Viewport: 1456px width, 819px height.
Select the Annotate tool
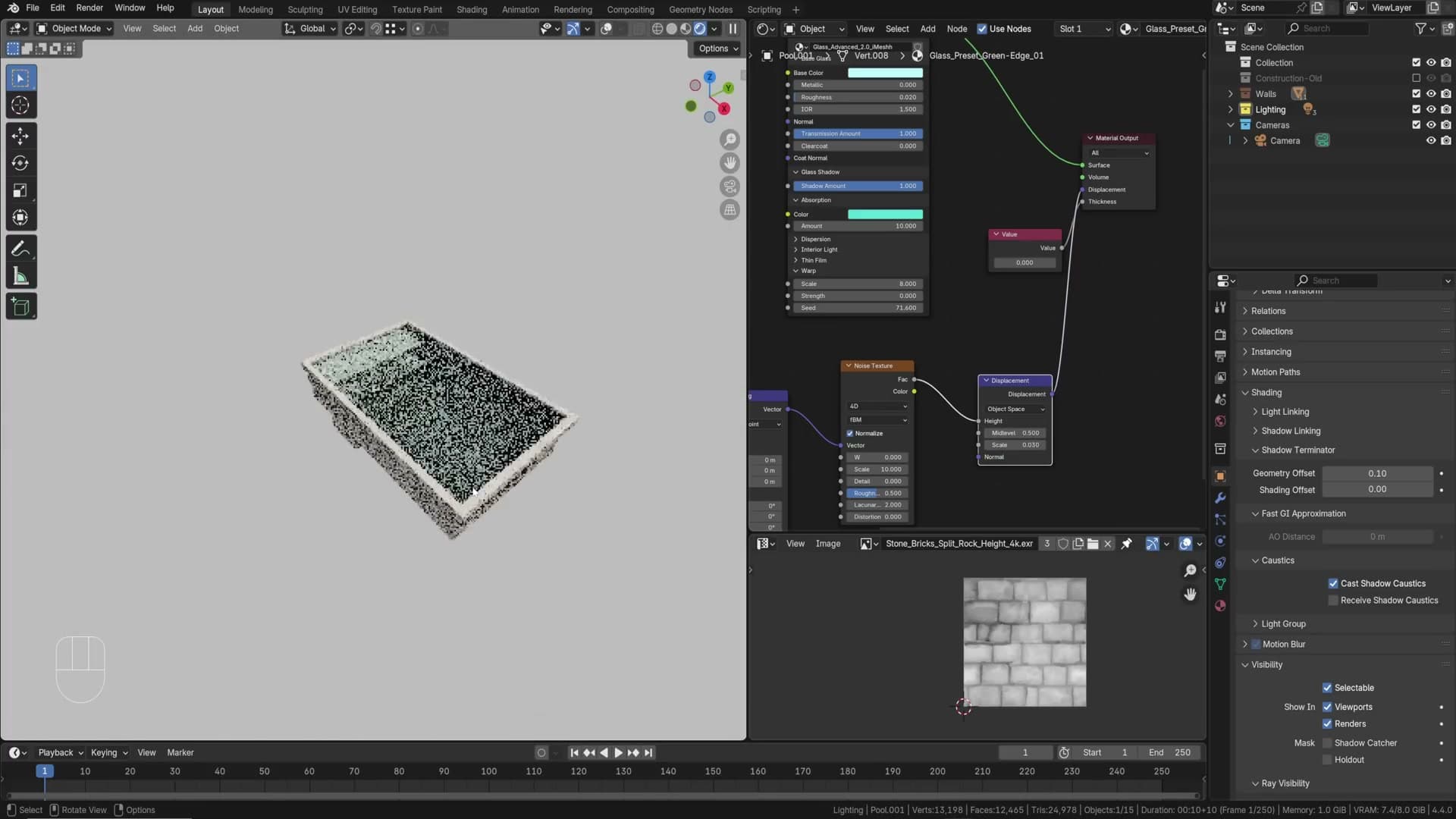click(20, 249)
